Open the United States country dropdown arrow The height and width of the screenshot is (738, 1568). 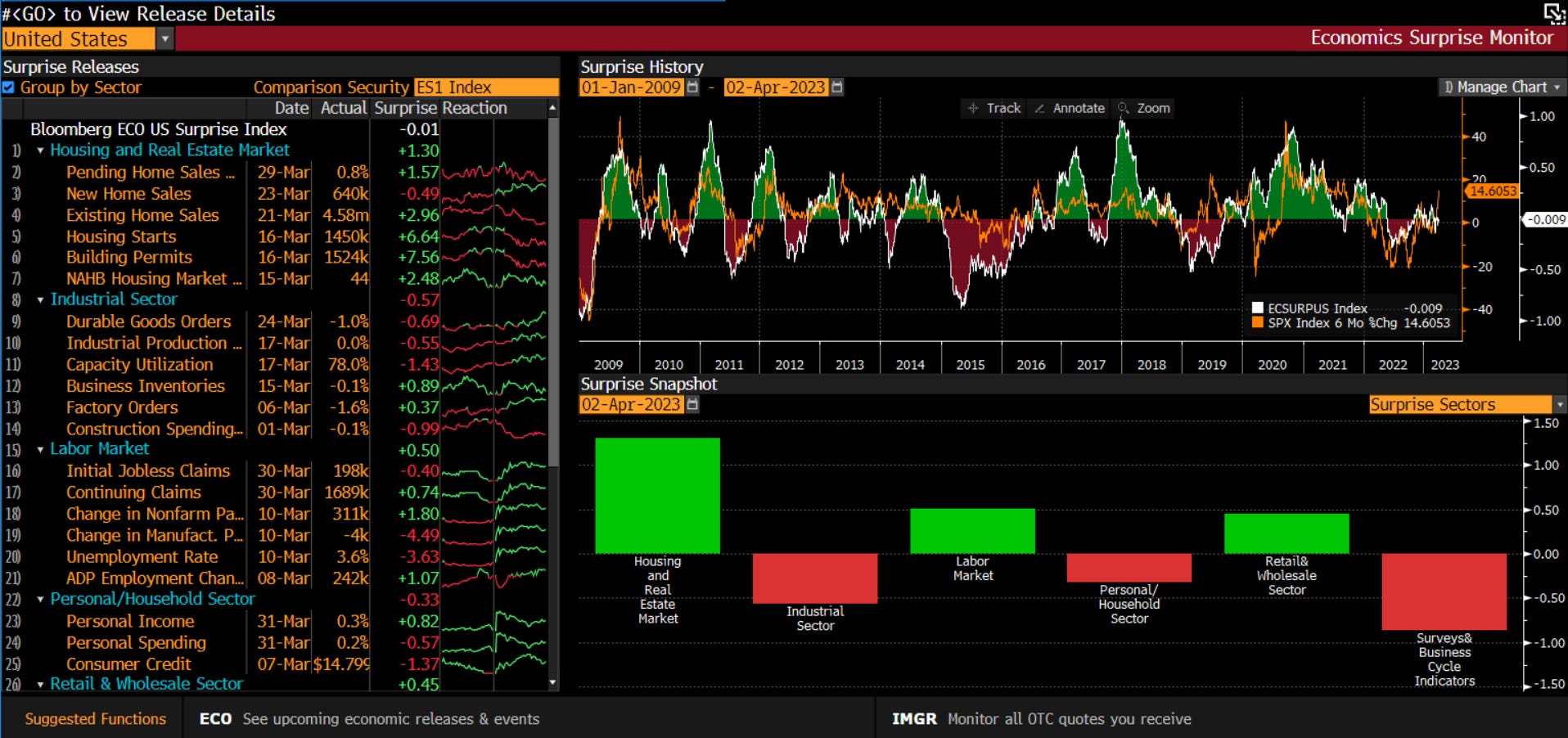point(164,38)
